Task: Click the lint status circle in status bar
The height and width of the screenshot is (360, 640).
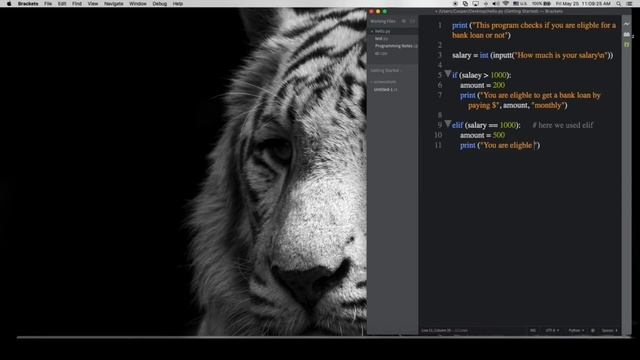Action: tap(593, 331)
